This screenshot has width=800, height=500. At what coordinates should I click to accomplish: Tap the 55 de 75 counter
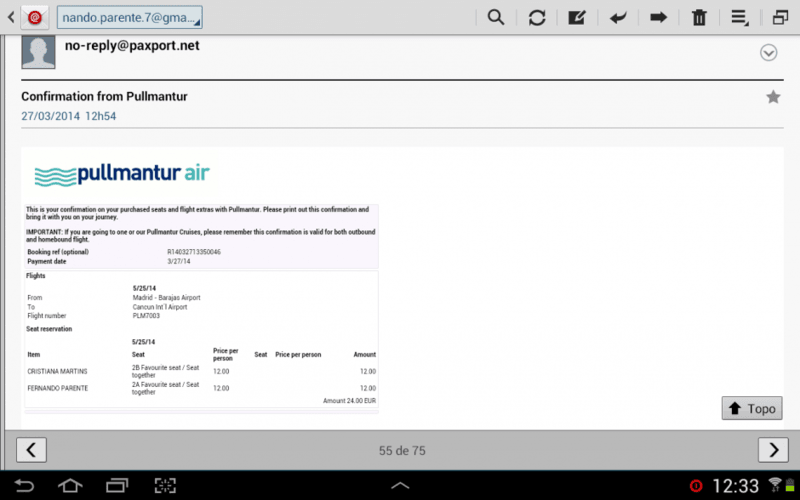(402, 451)
